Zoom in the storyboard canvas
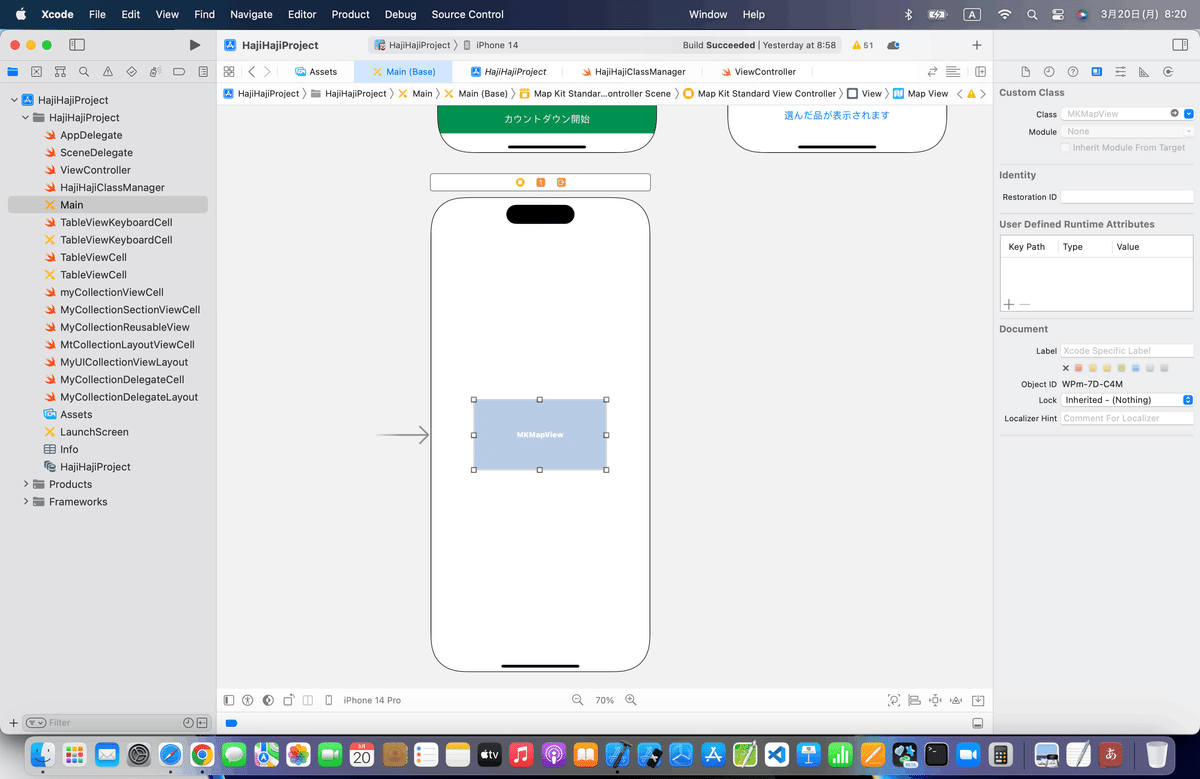Viewport: 1200px width, 779px height. pyautogui.click(x=631, y=700)
